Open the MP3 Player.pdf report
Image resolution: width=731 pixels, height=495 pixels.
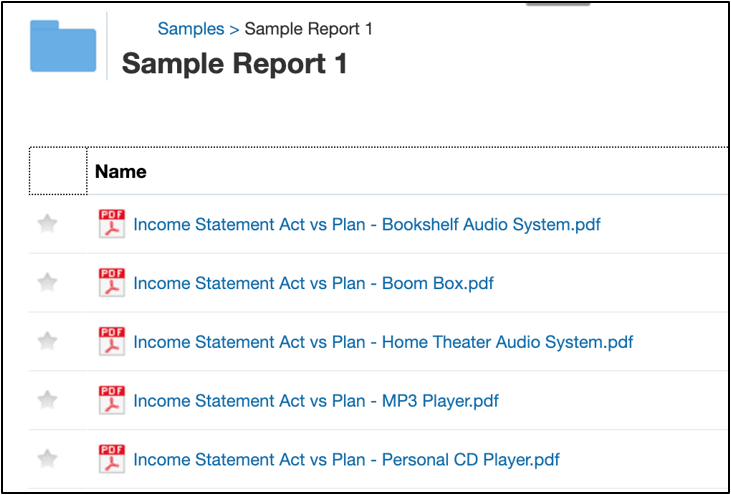316,401
